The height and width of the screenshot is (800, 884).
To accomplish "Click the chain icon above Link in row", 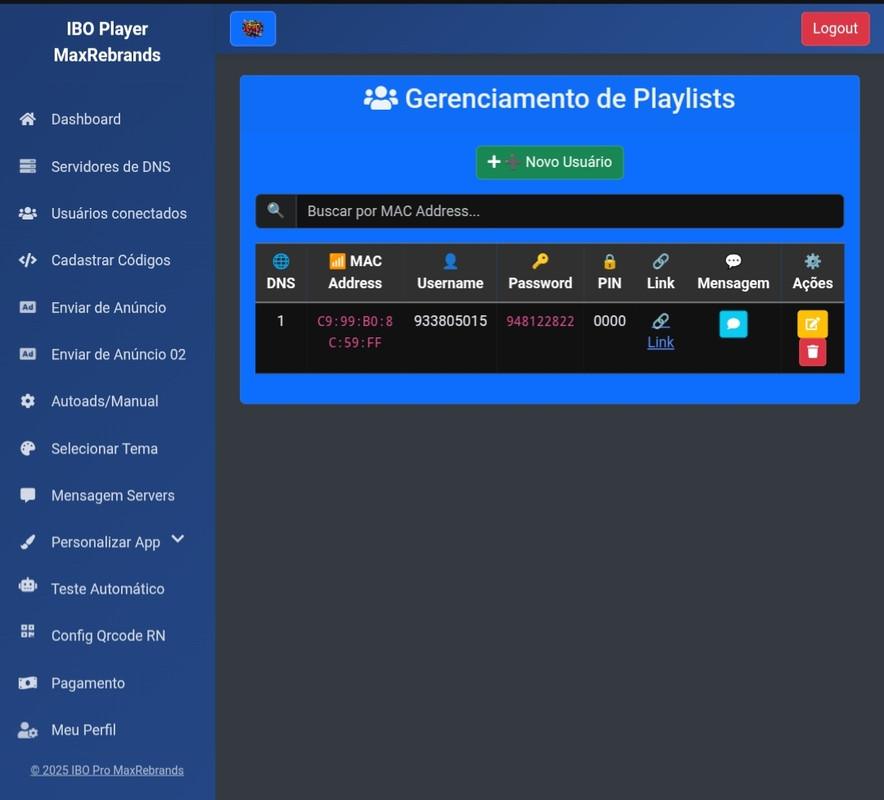I will (660, 321).
